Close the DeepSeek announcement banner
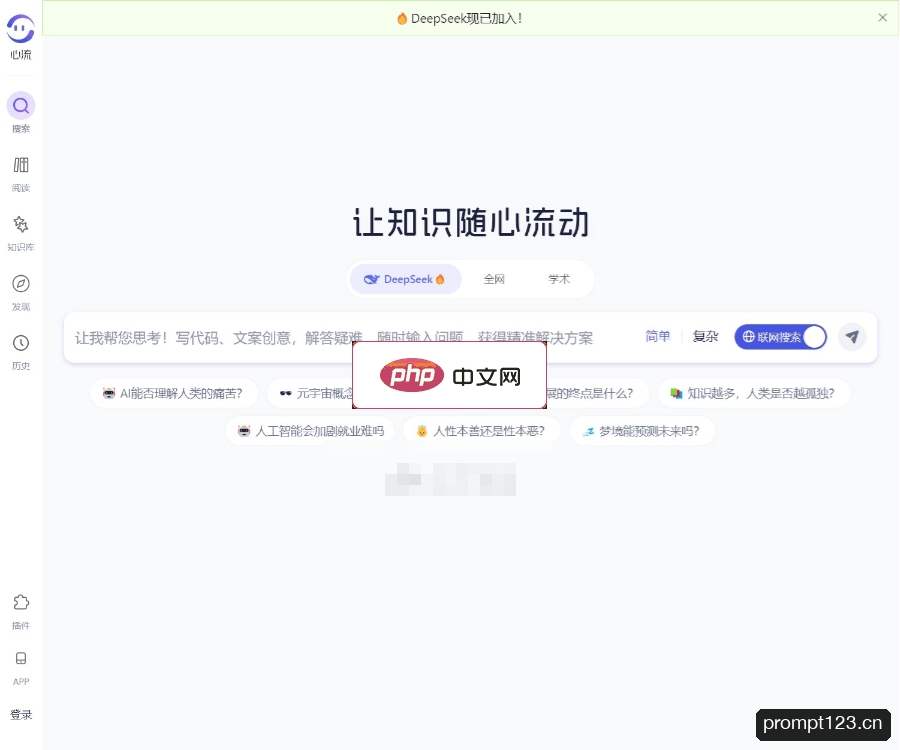 [882, 18]
